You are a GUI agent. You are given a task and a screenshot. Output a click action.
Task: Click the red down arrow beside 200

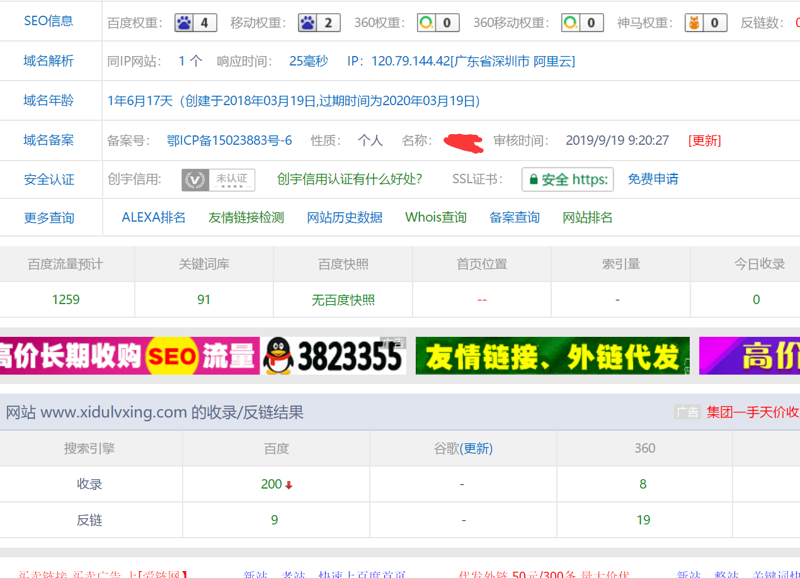pos(289,485)
